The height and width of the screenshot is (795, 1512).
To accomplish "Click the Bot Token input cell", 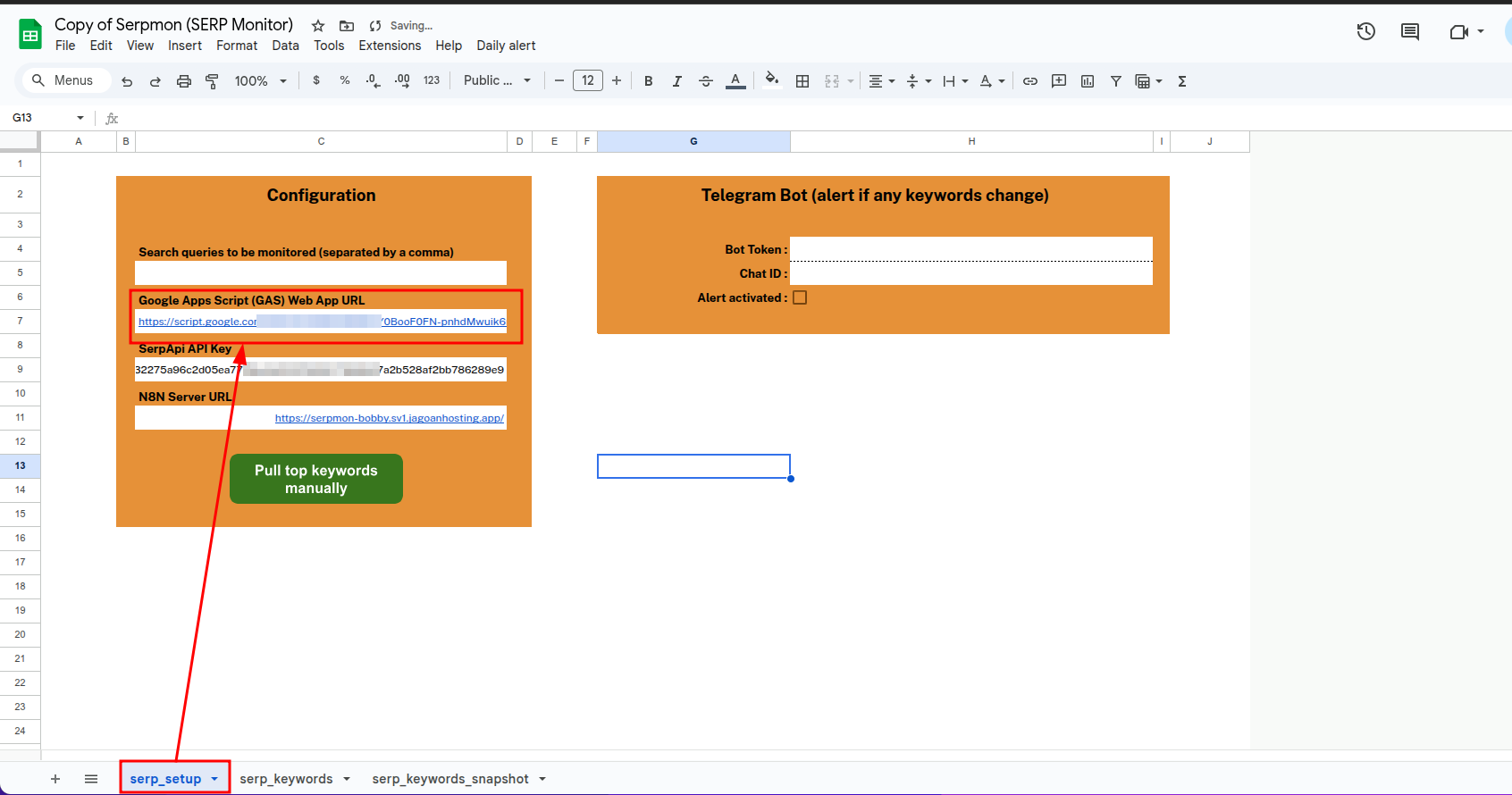I will click(970, 249).
